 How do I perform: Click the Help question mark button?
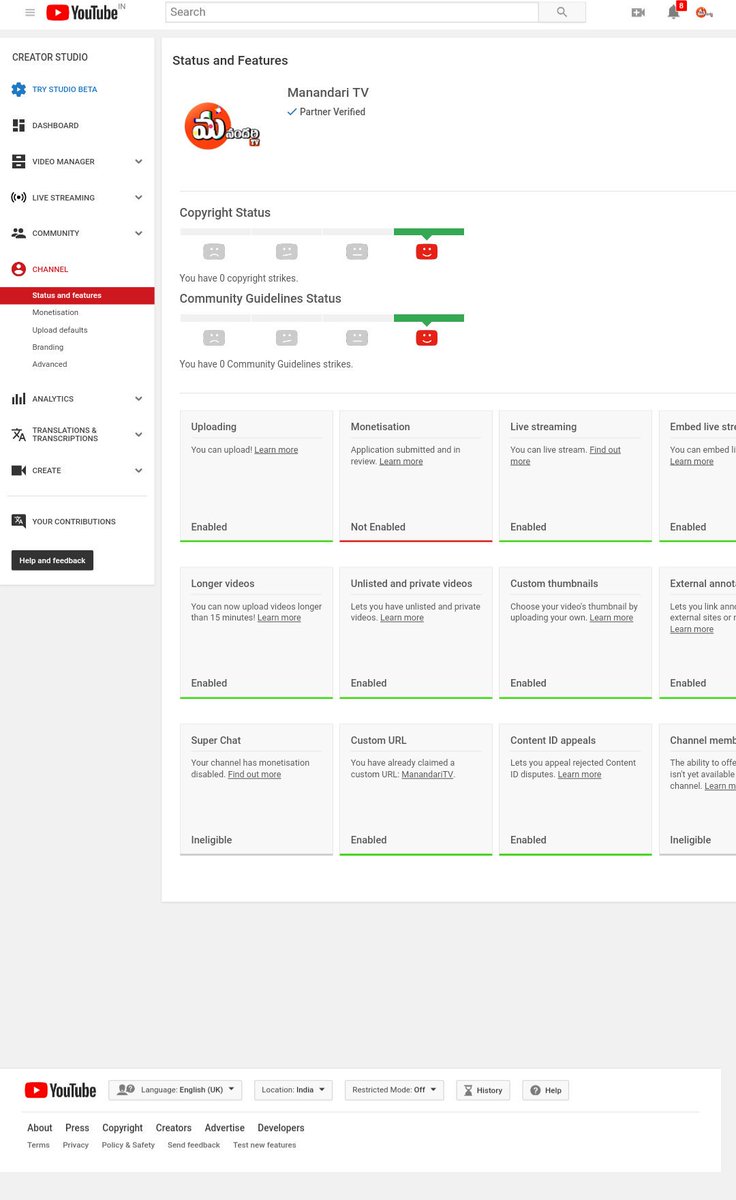click(545, 1090)
